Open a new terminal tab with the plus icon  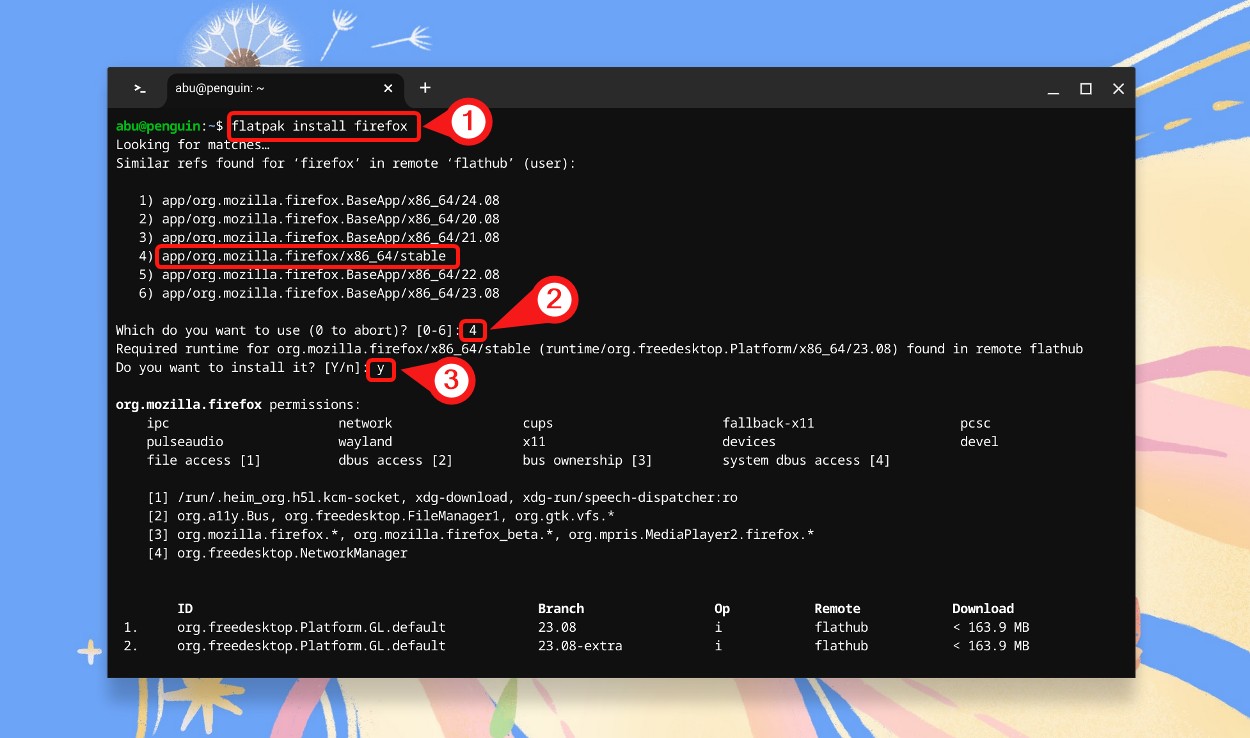(x=424, y=87)
